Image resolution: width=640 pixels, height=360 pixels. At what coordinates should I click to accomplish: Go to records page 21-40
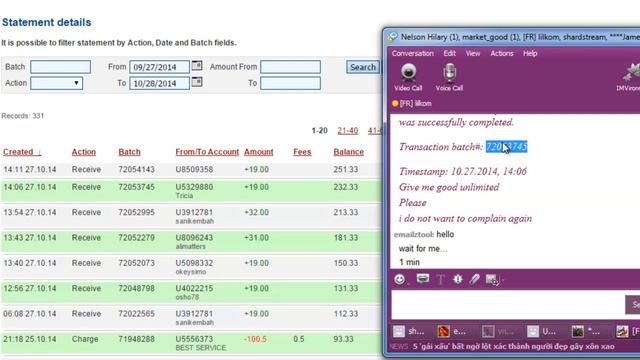click(x=348, y=131)
